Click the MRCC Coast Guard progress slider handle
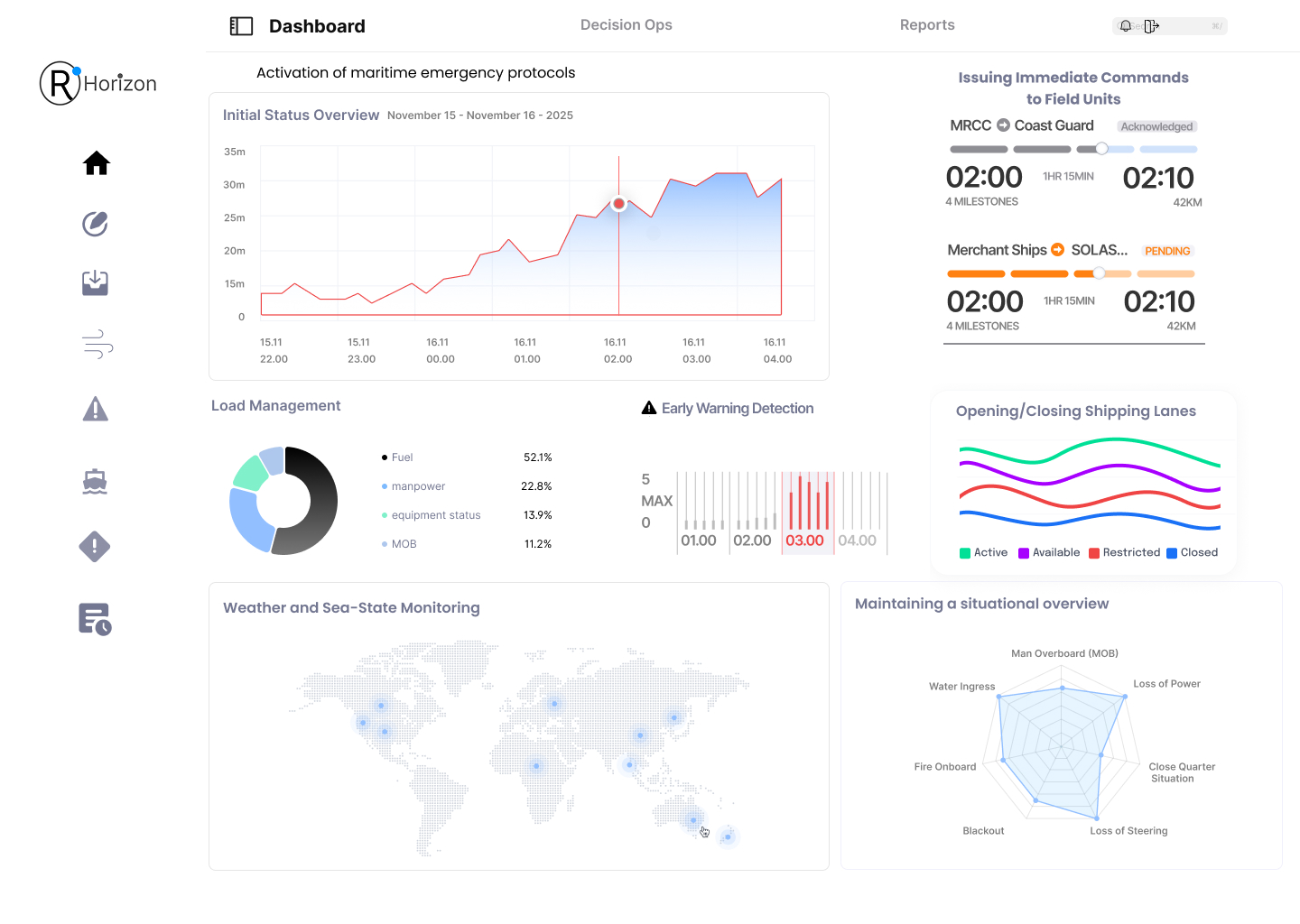This screenshot has width=1300, height=924. (1101, 149)
